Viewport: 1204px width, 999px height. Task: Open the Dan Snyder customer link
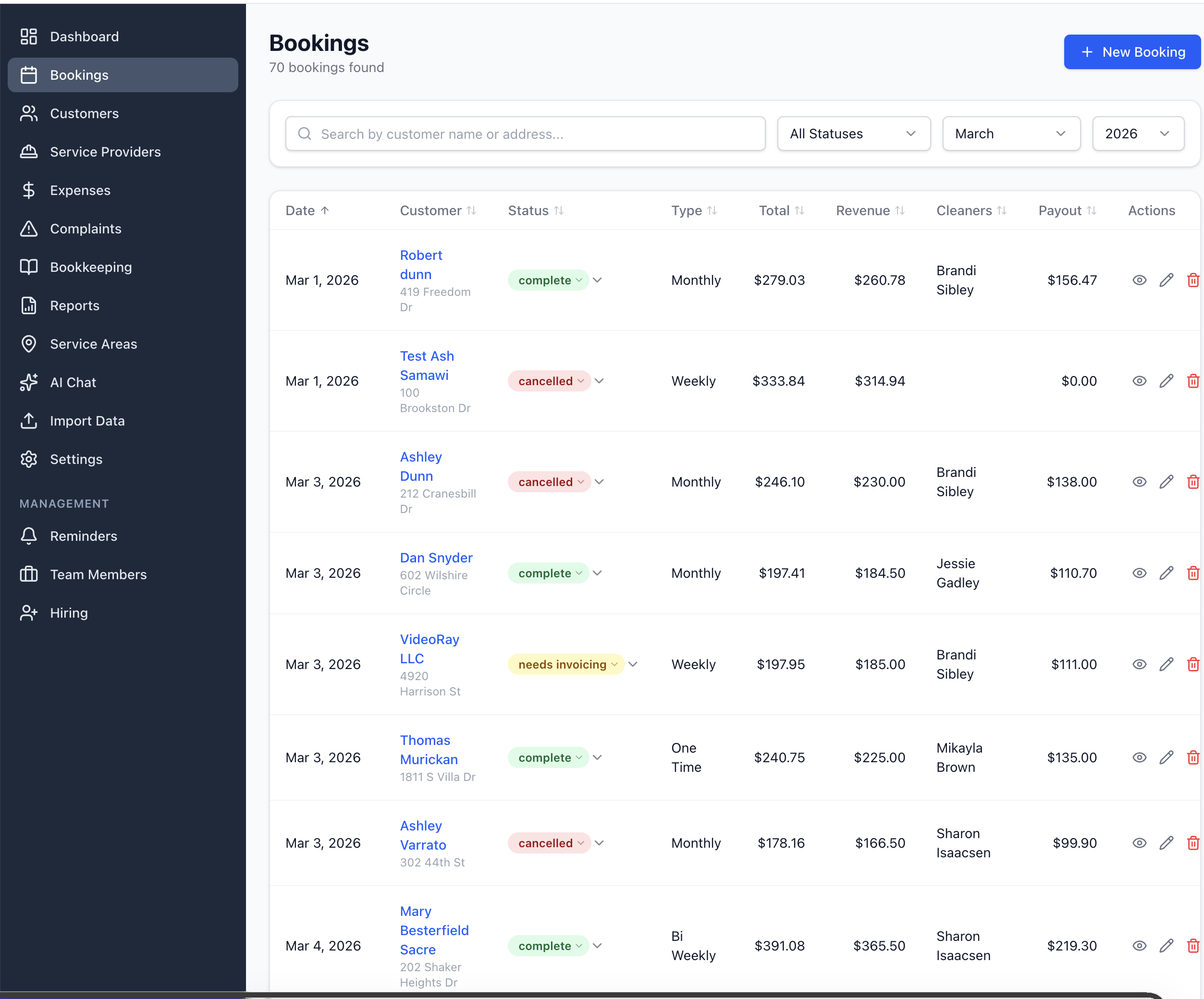[436, 558]
